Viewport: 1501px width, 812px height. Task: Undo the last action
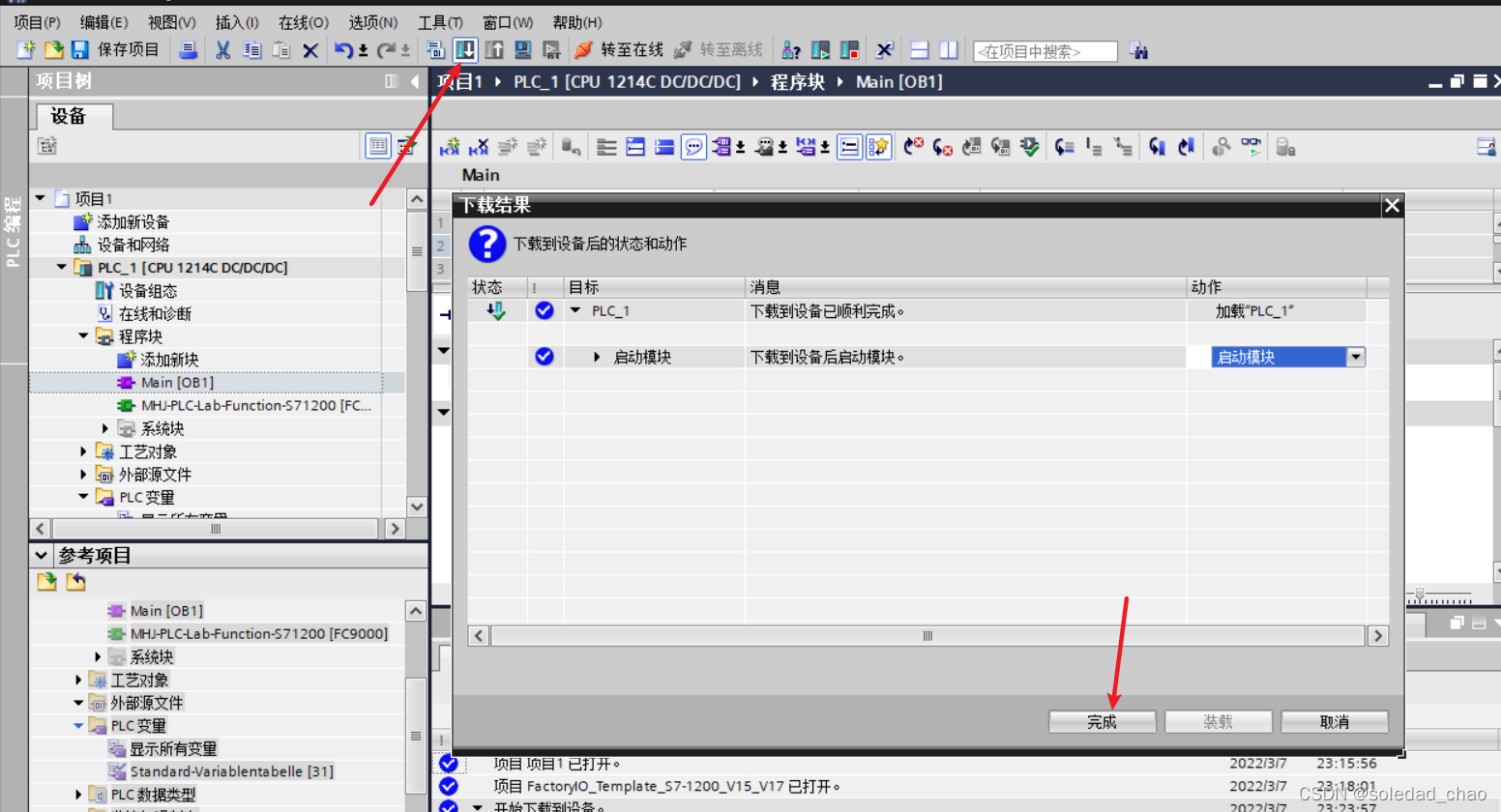point(344,49)
